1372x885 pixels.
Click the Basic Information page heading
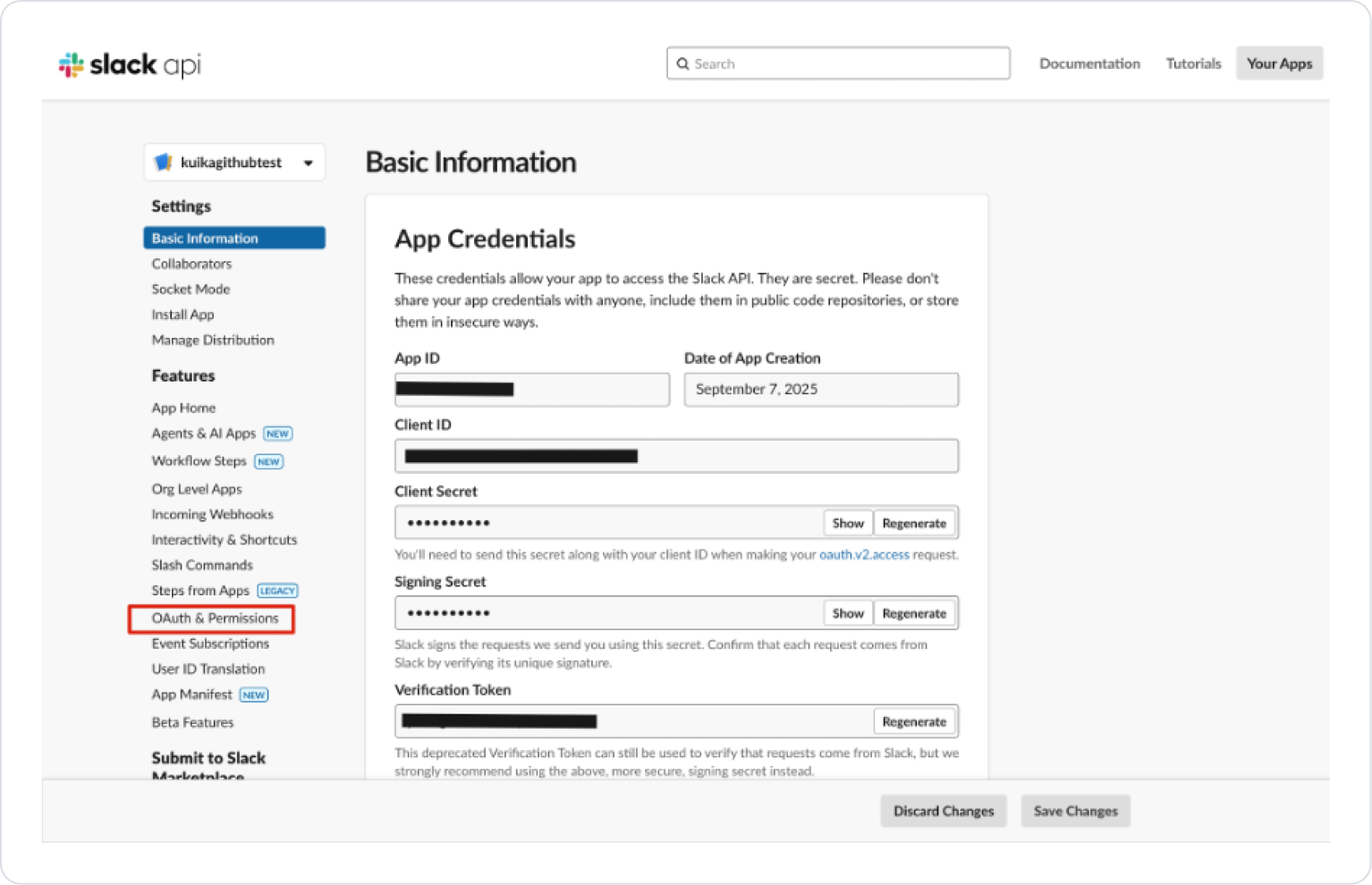(x=471, y=162)
